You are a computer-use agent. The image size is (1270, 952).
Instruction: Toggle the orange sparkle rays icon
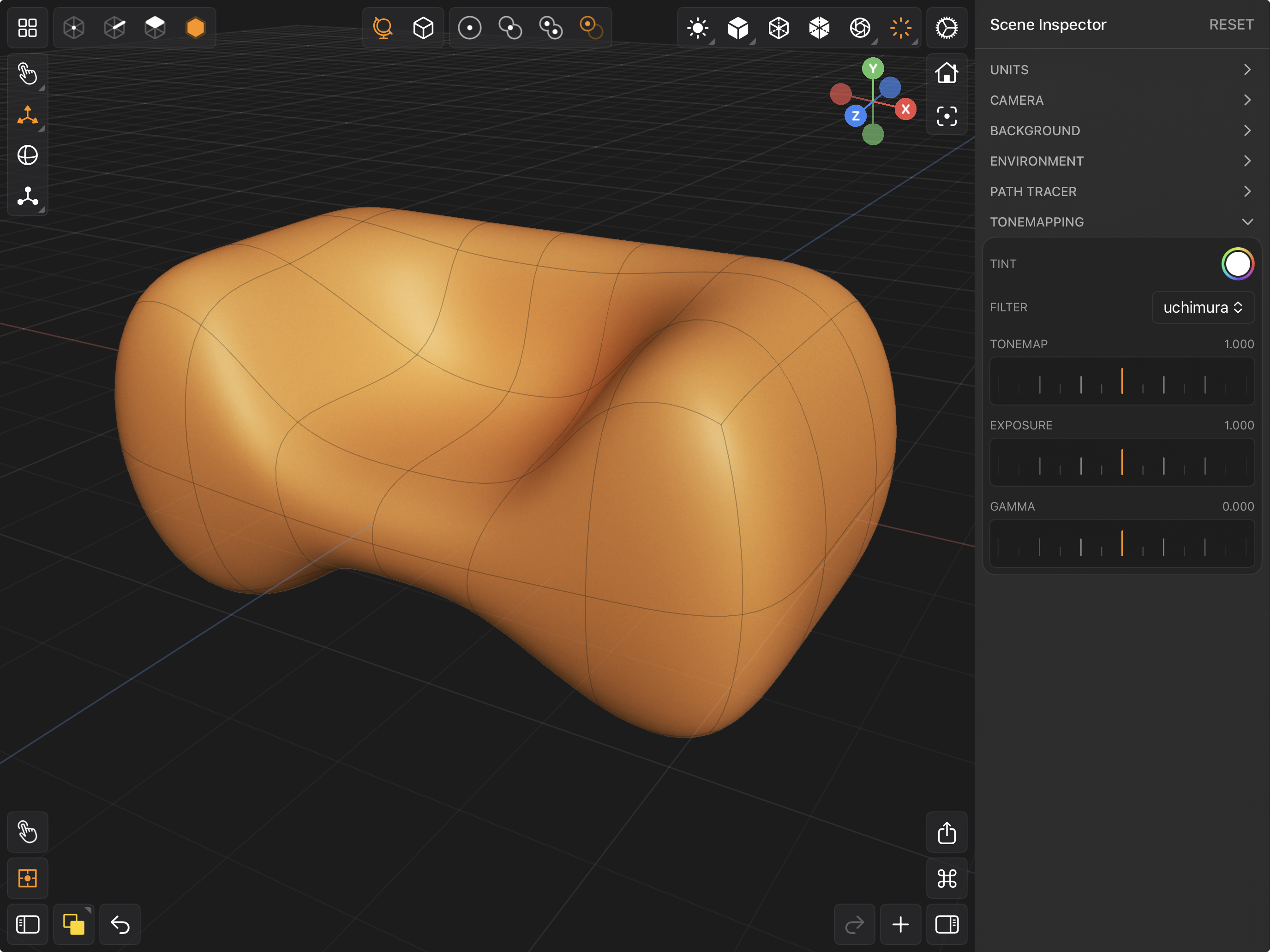pos(901,28)
